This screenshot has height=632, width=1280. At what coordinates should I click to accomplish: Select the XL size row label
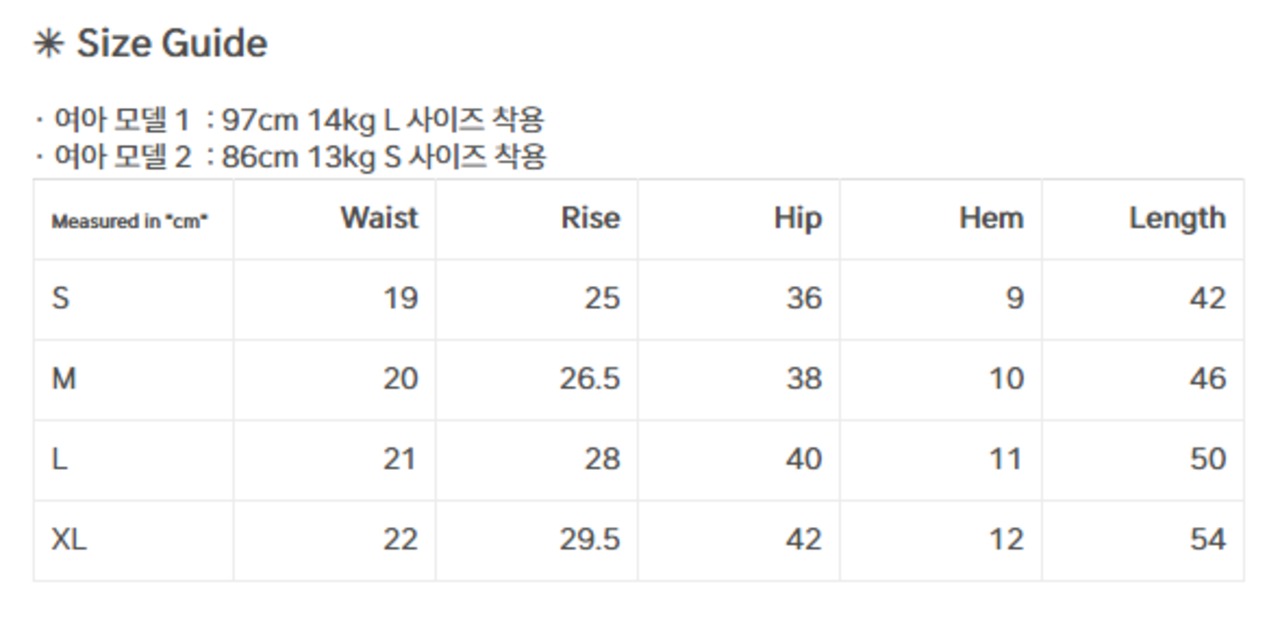(69, 540)
